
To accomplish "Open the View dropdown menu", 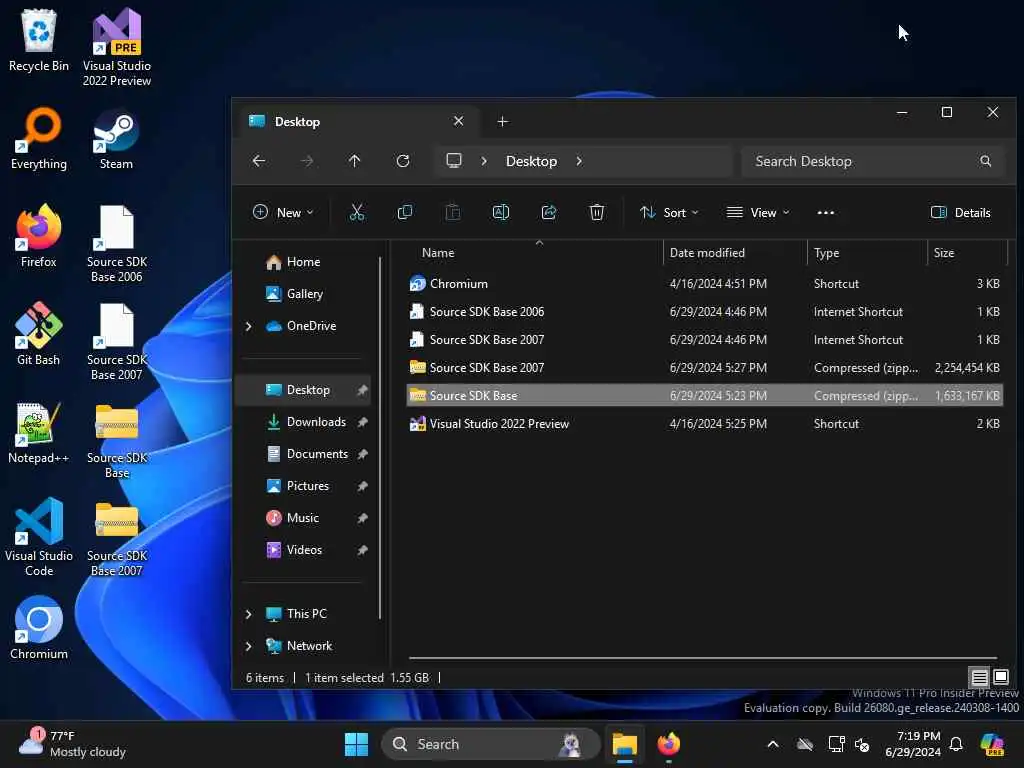I will (758, 212).
